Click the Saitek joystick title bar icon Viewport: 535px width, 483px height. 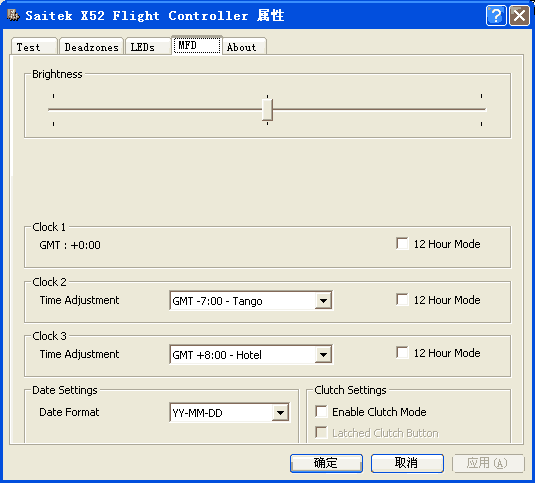(13, 15)
